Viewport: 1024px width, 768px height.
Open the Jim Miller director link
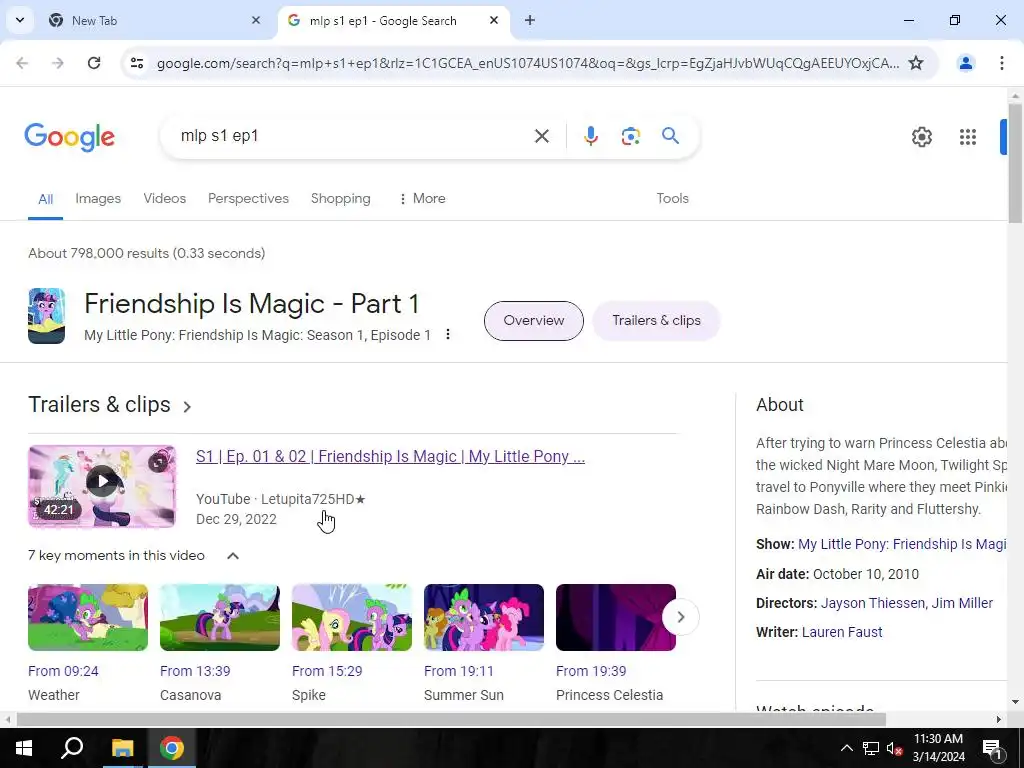click(962, 603)
